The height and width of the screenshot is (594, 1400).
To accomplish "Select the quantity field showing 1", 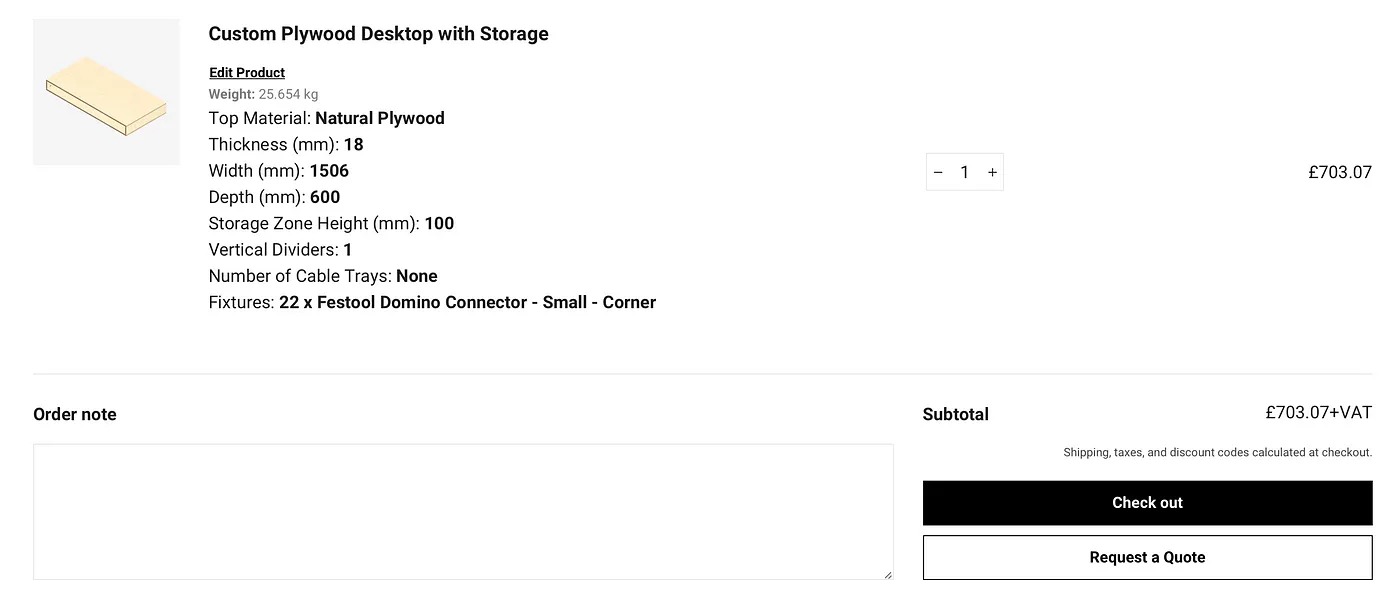I will coord(965,172).
